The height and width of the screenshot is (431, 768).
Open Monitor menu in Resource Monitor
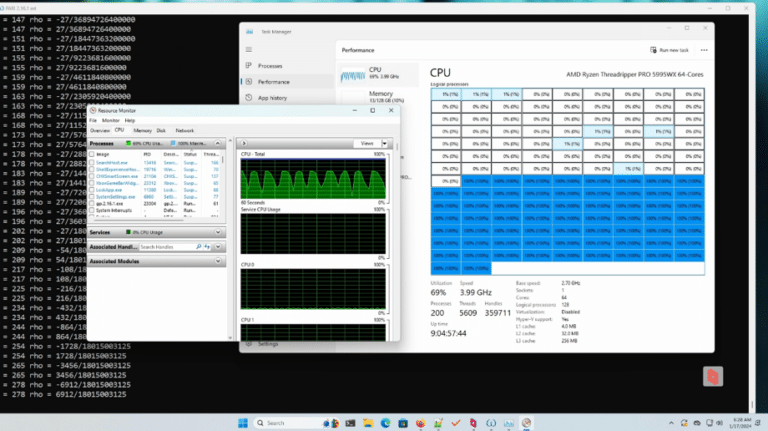click(110, 120)
